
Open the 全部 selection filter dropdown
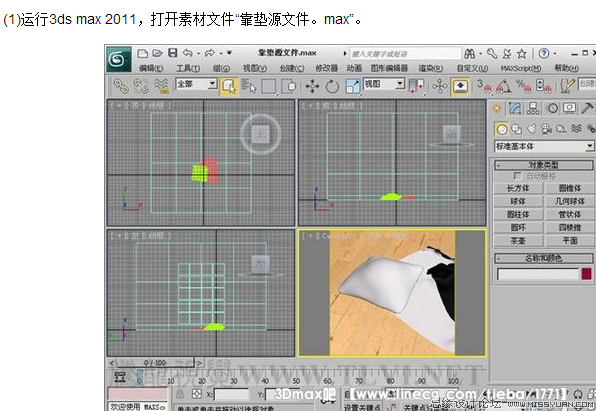tap(196, 84)
